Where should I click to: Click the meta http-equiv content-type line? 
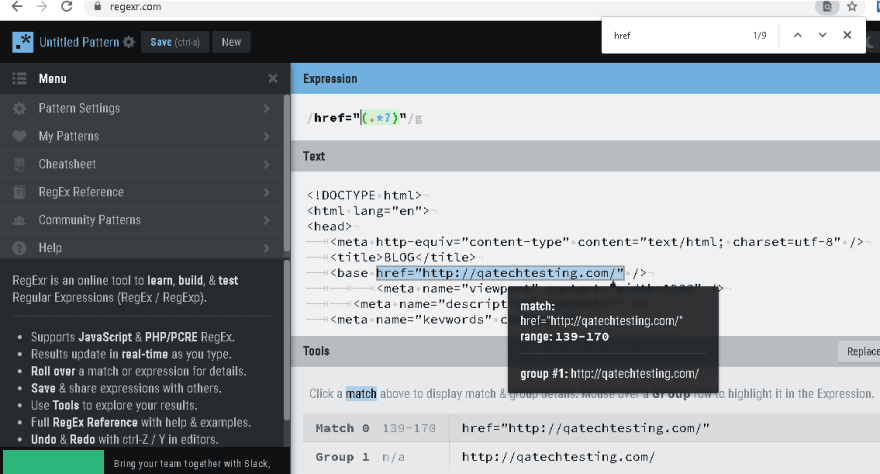(597, 242)
